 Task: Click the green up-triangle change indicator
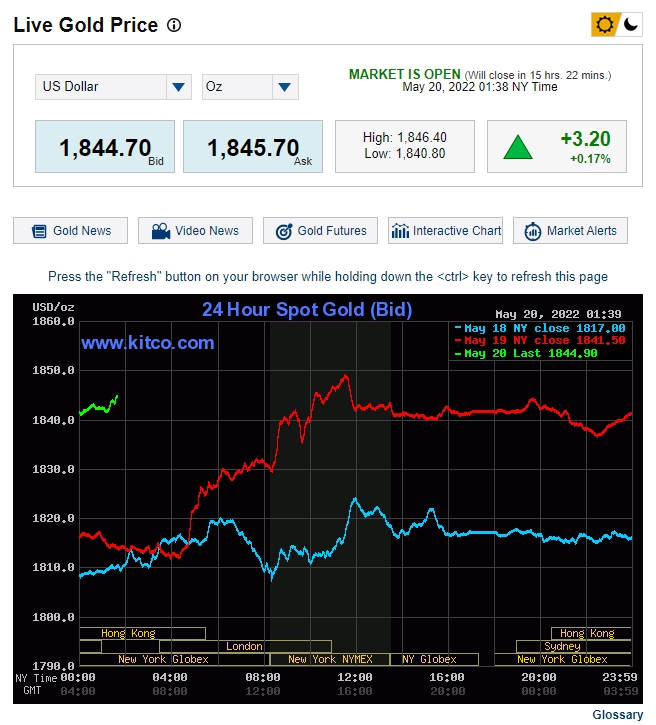point(518,147)
